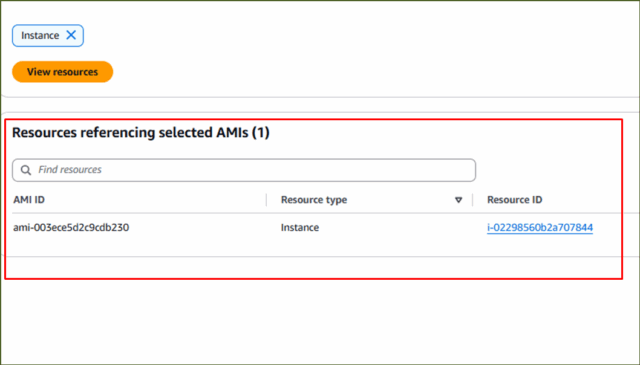
Task: Click the (1) count in the heading
Action: pos(260,133)
